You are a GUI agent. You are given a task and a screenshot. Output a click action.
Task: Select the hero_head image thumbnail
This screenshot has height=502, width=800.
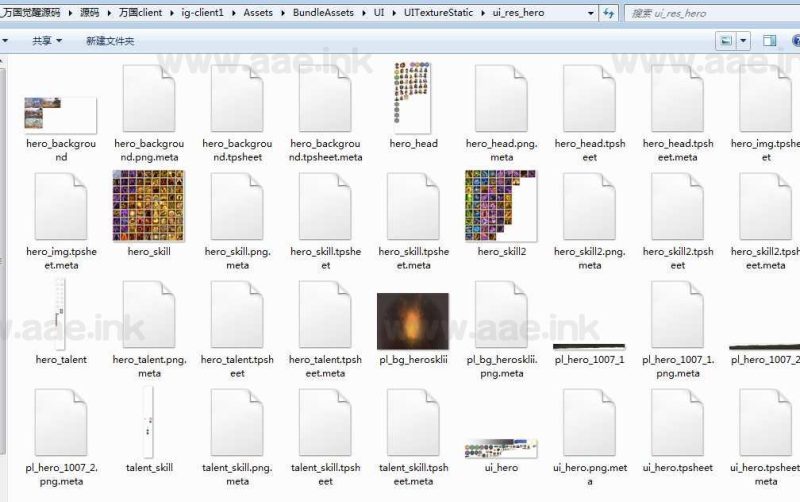tap(413, 96)
